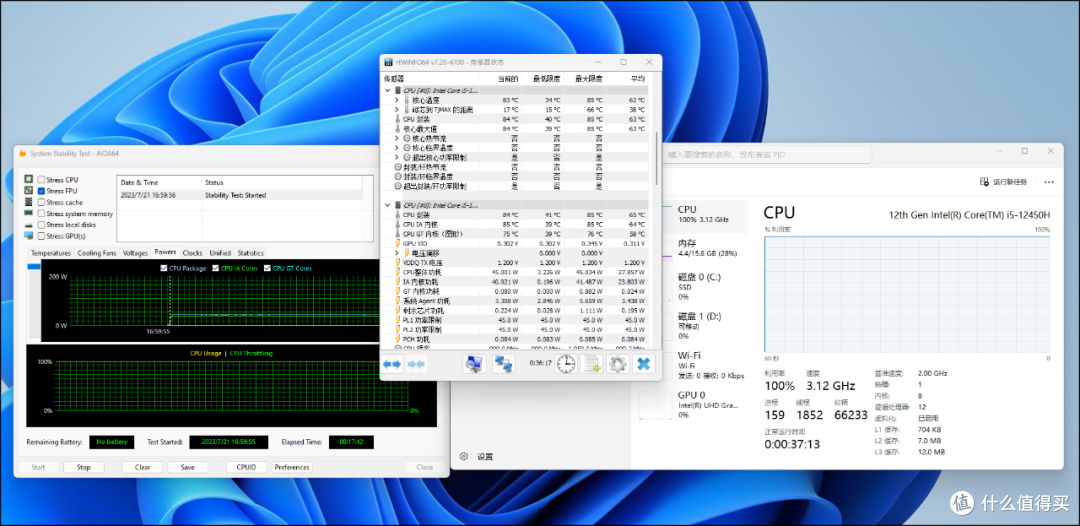Expand 核心临界温度 row in HWiNFO

click(x=397, y=148)
